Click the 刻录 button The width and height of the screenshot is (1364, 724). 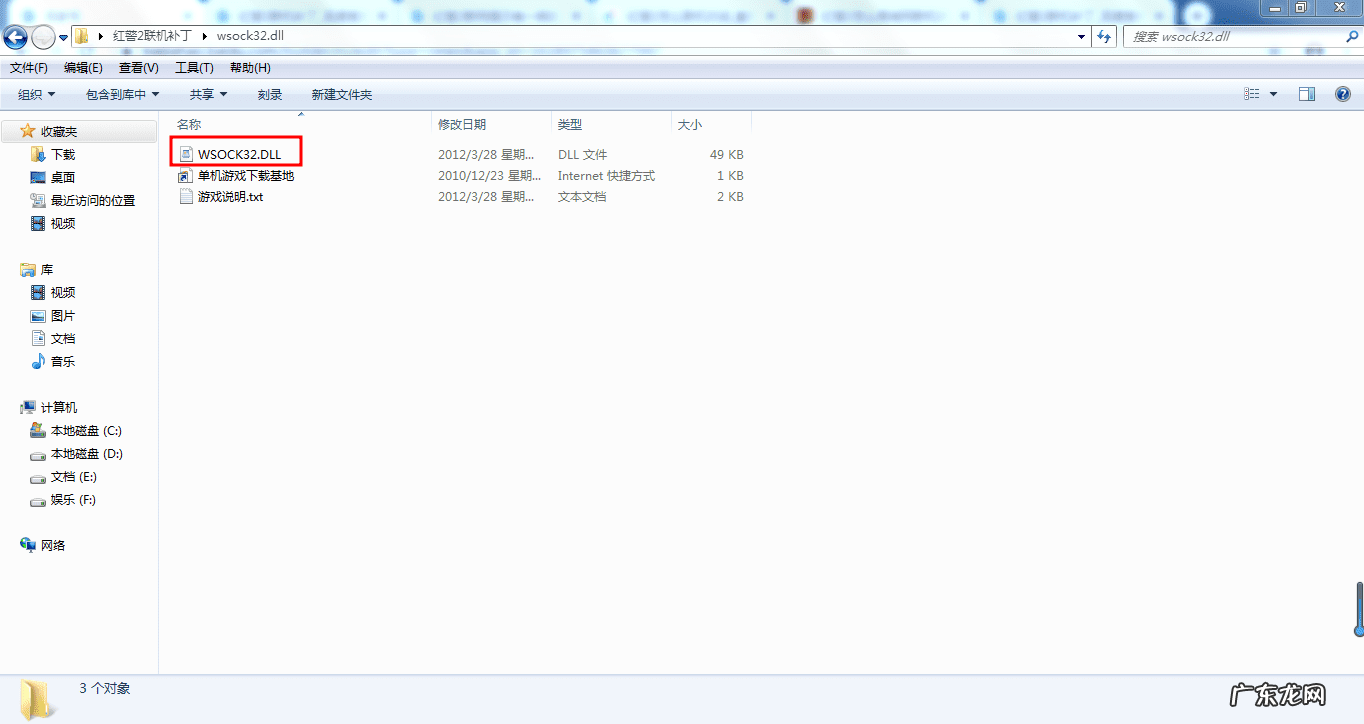[270, 94]
